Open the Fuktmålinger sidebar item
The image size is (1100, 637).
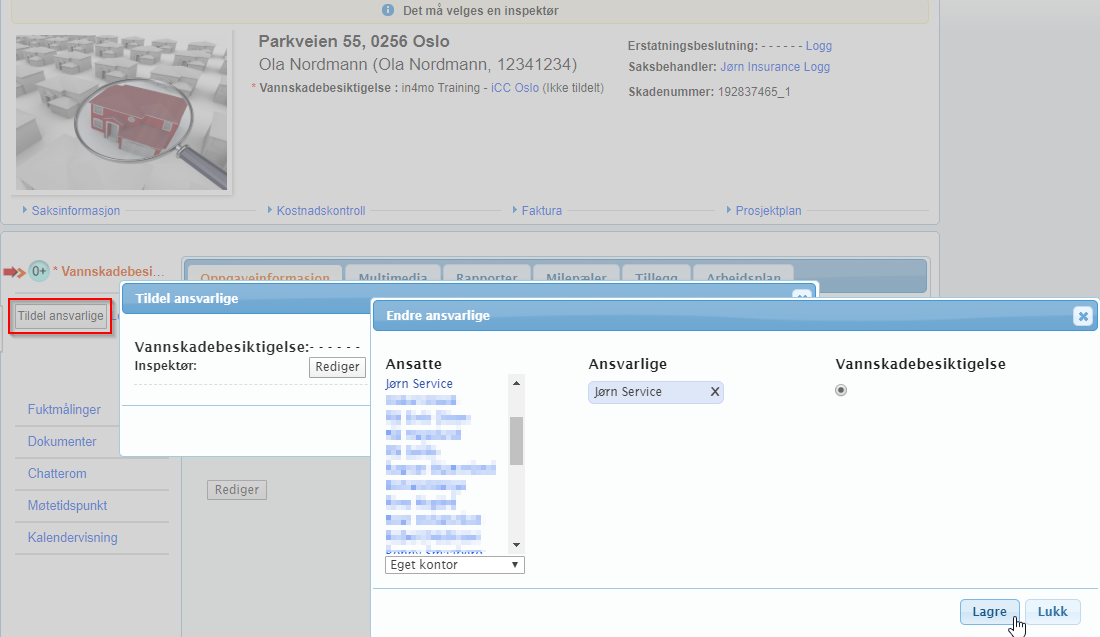[64, 410]
